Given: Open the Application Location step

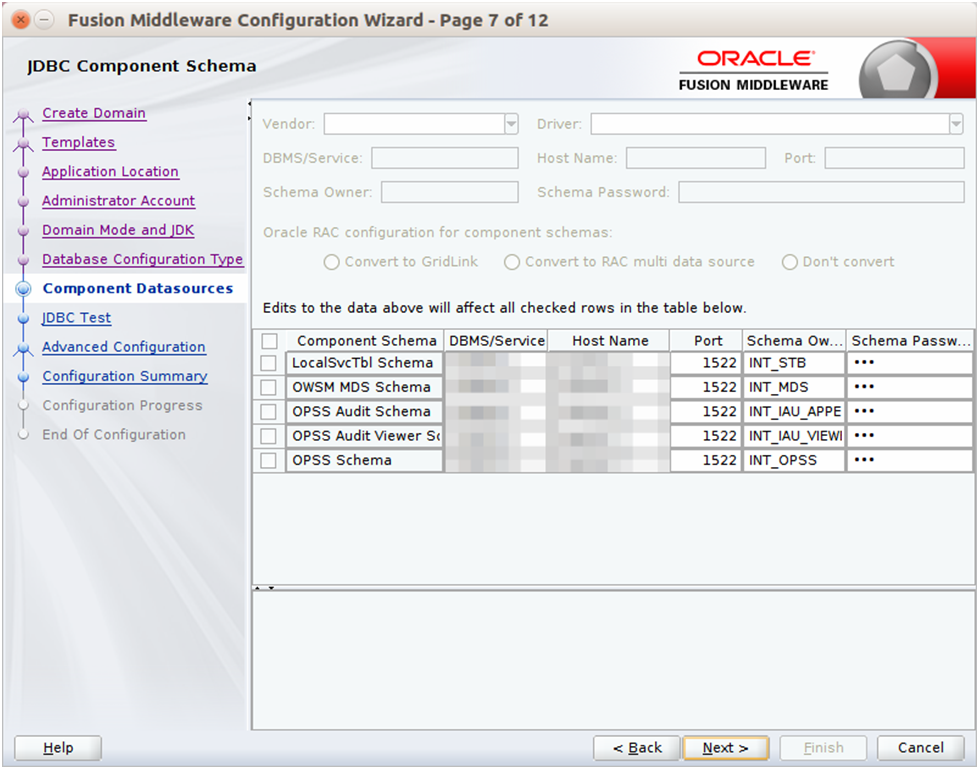Looking at the screenshot, I should tap(111, 172).
